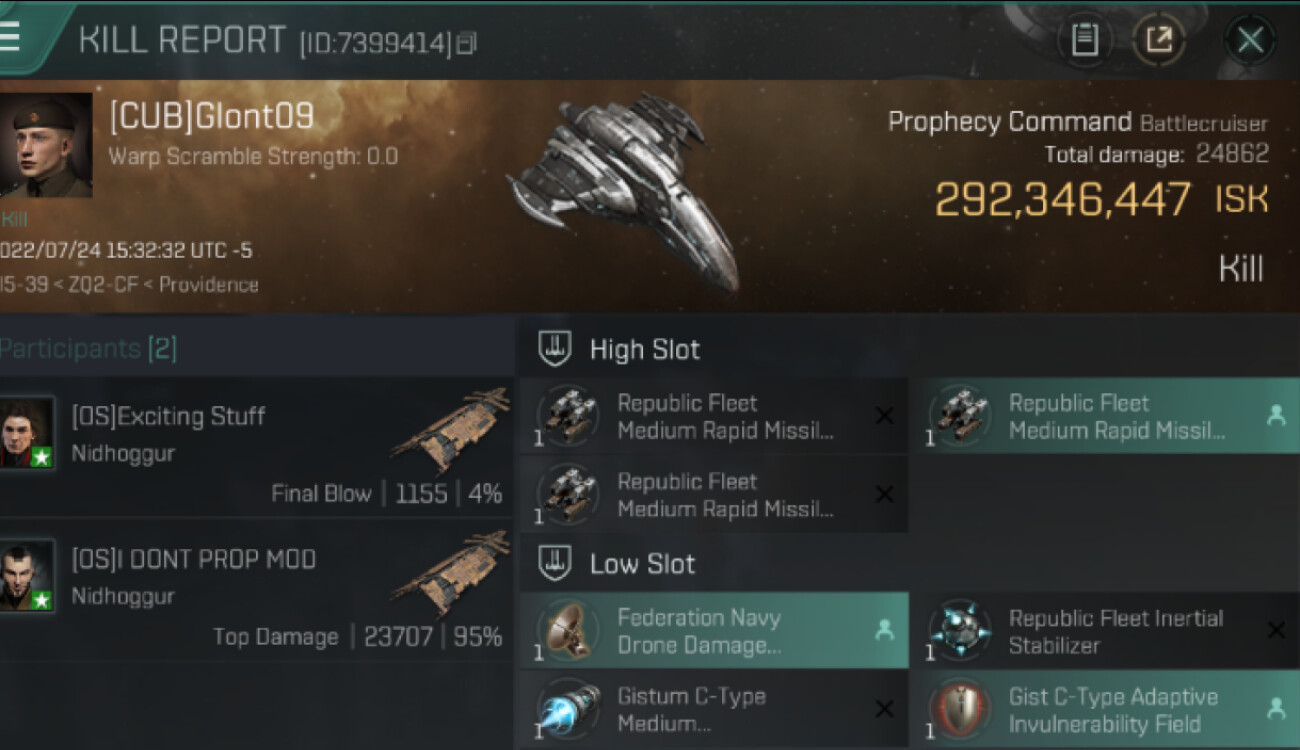Select I DONT PROP MOD's portrait
Image resolution: width=1300 pixels, height=750 pixels.
[x=27, y=575]
